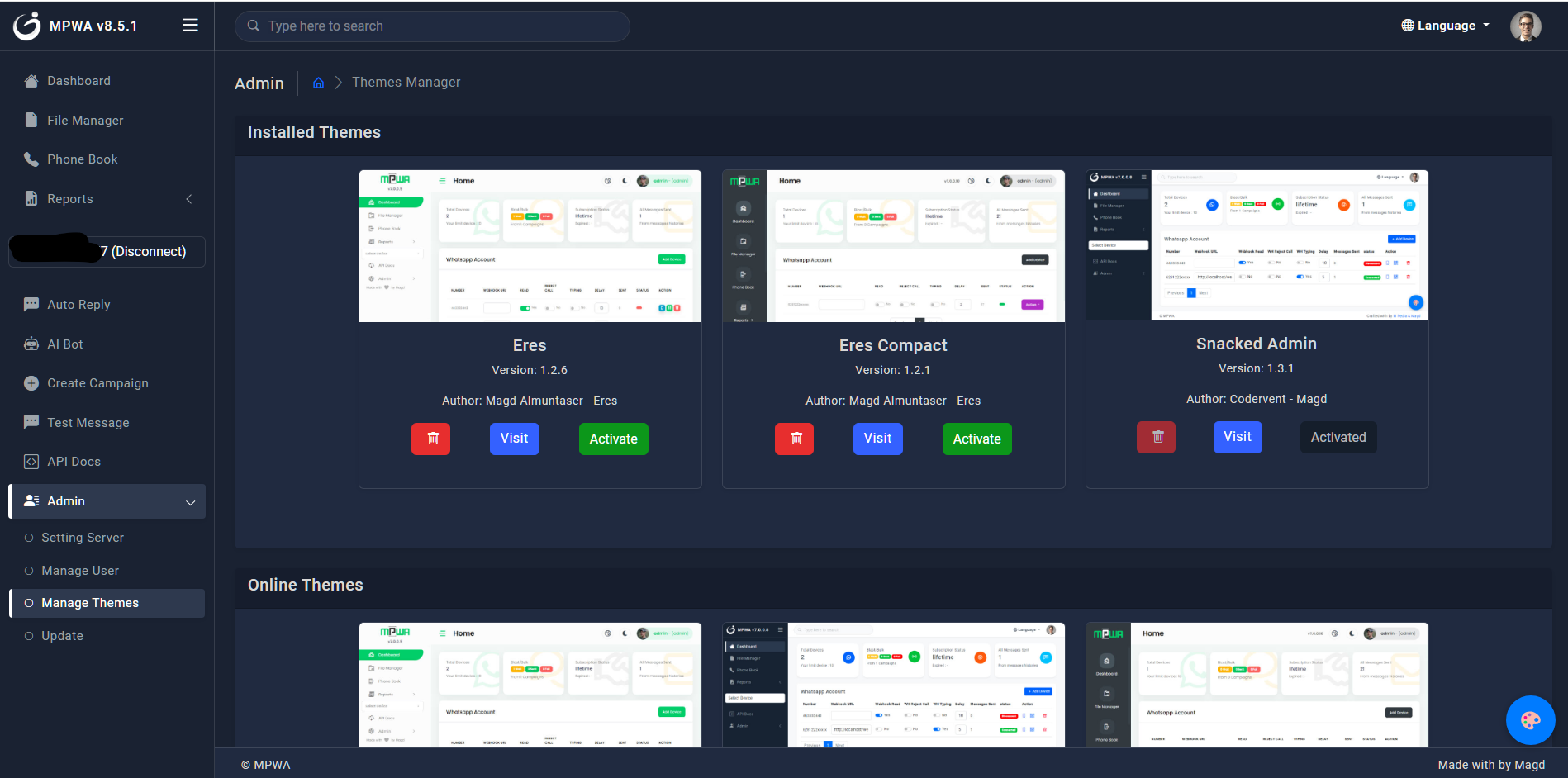Visit the Eres Compact theme

click(x=877, y=439)
